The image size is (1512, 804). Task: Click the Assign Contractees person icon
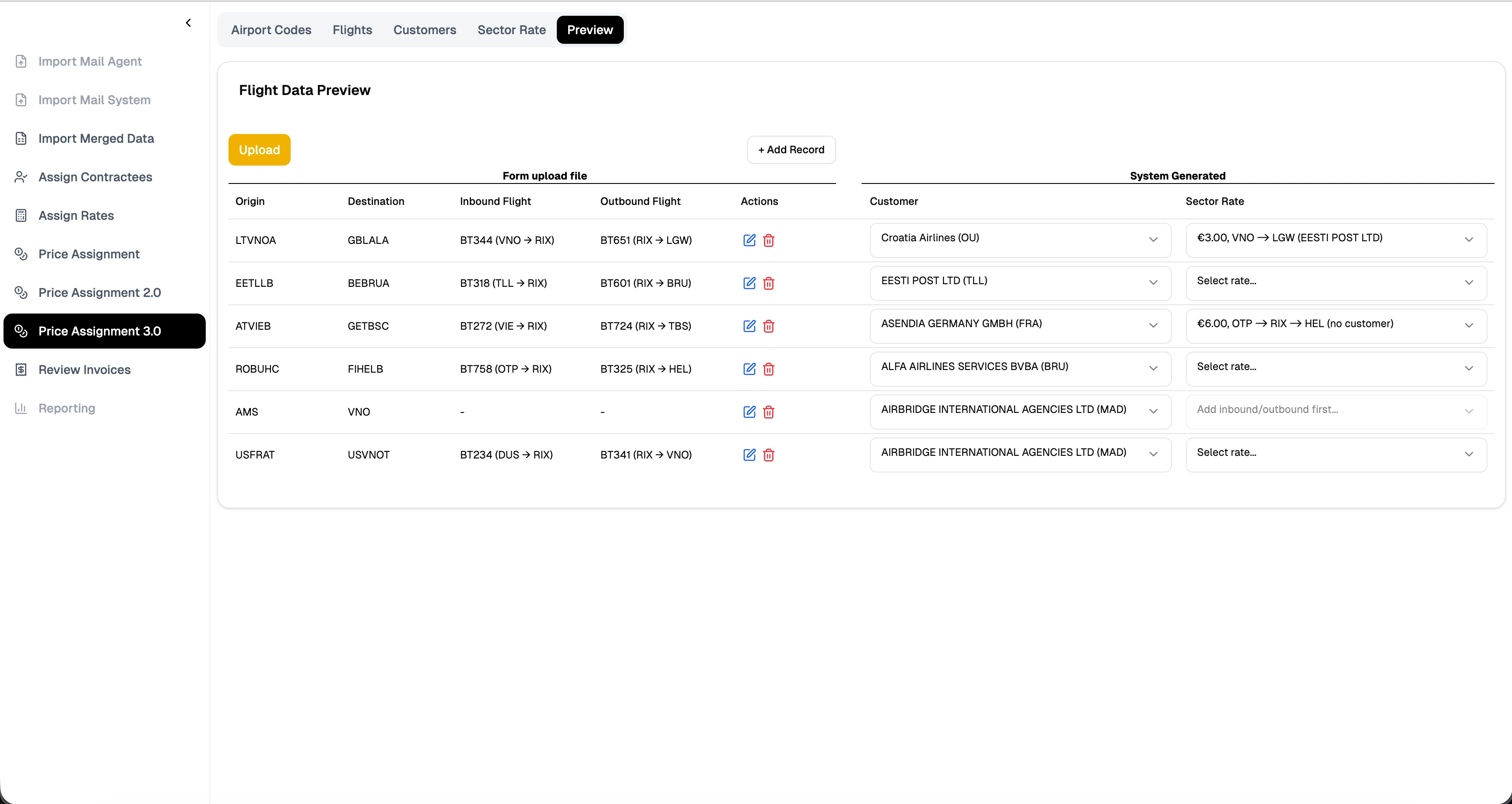point(21,177)
